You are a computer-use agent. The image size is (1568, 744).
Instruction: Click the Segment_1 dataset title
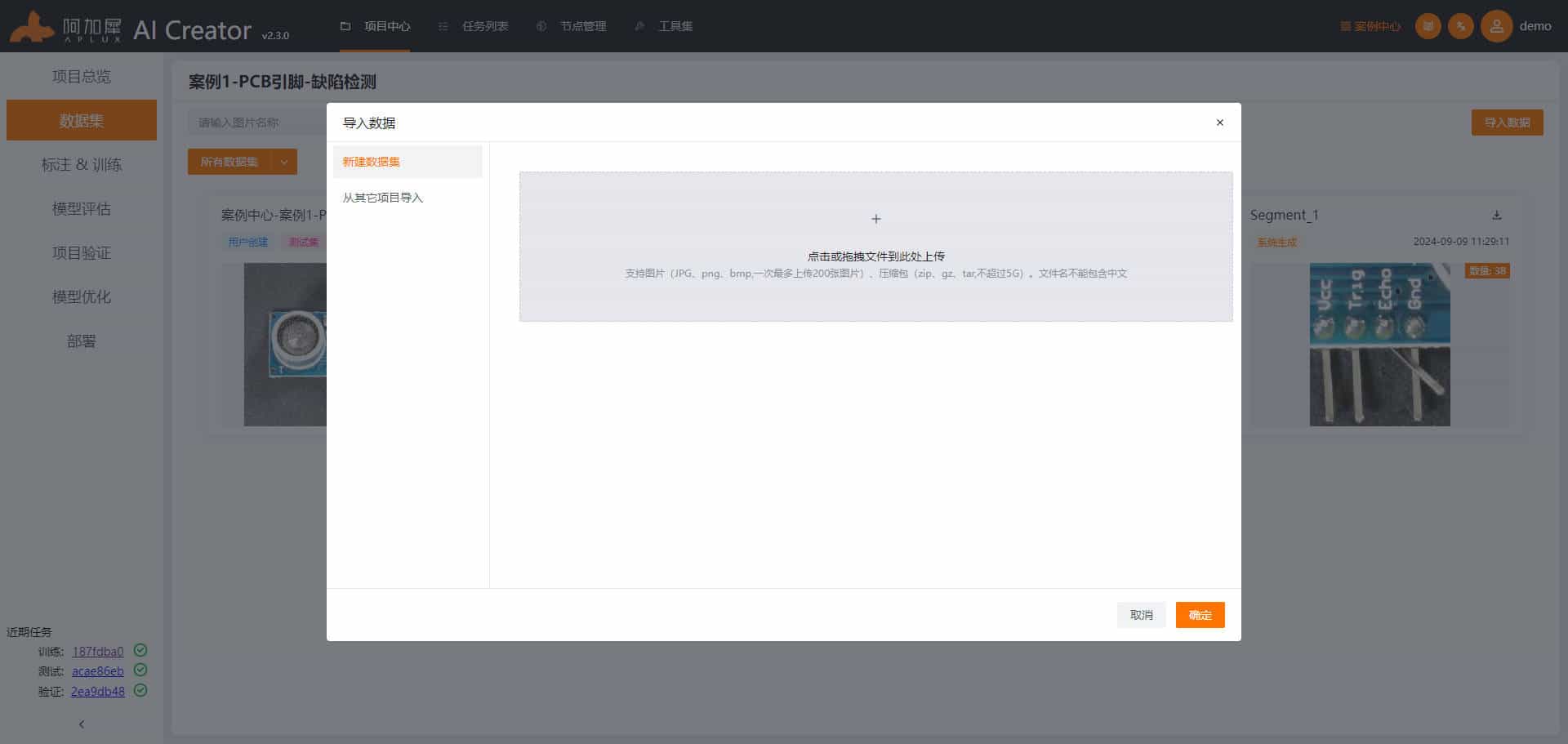coord(1284,215)
